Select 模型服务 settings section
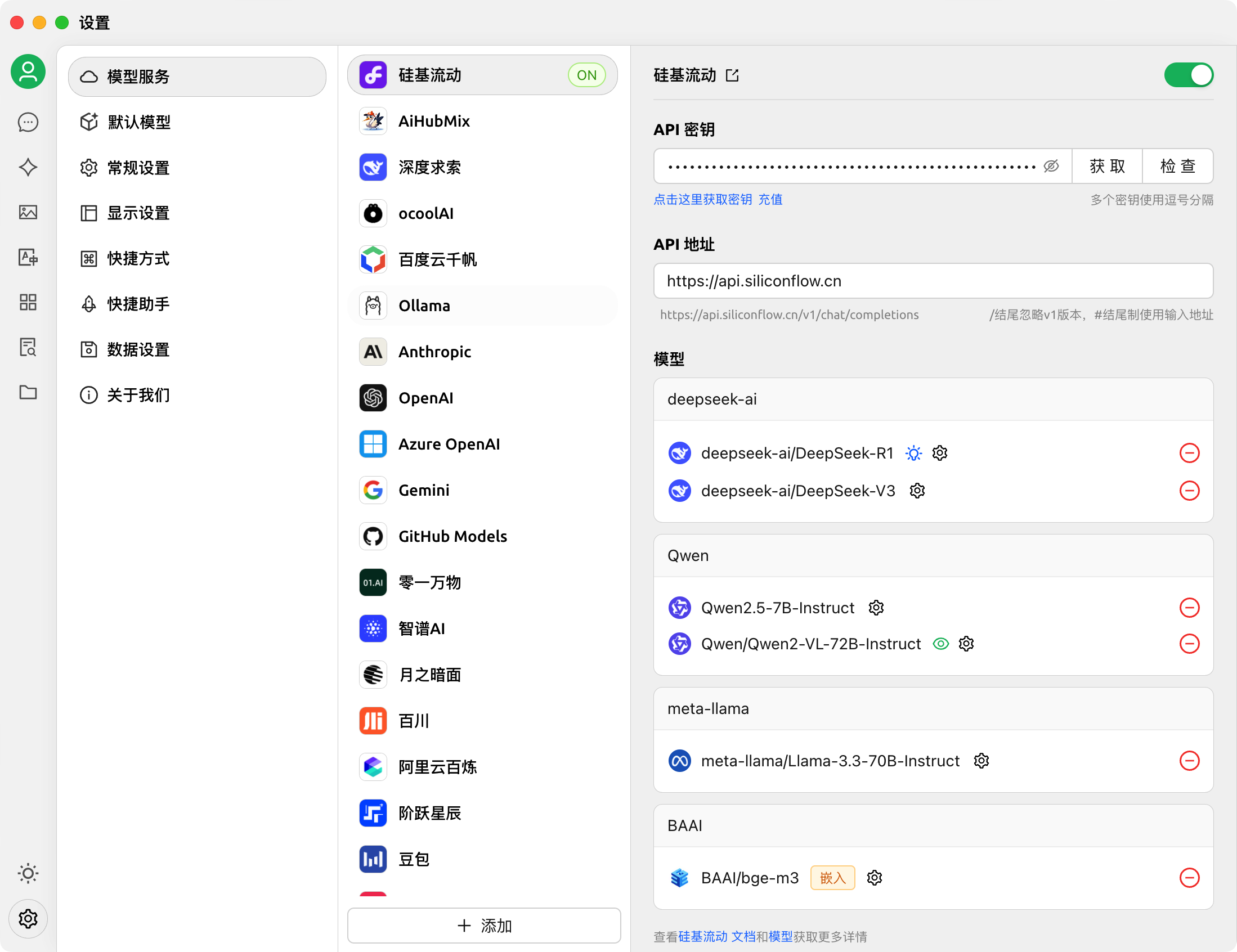This screenshot has height=952, width=1237. point(196,77)
